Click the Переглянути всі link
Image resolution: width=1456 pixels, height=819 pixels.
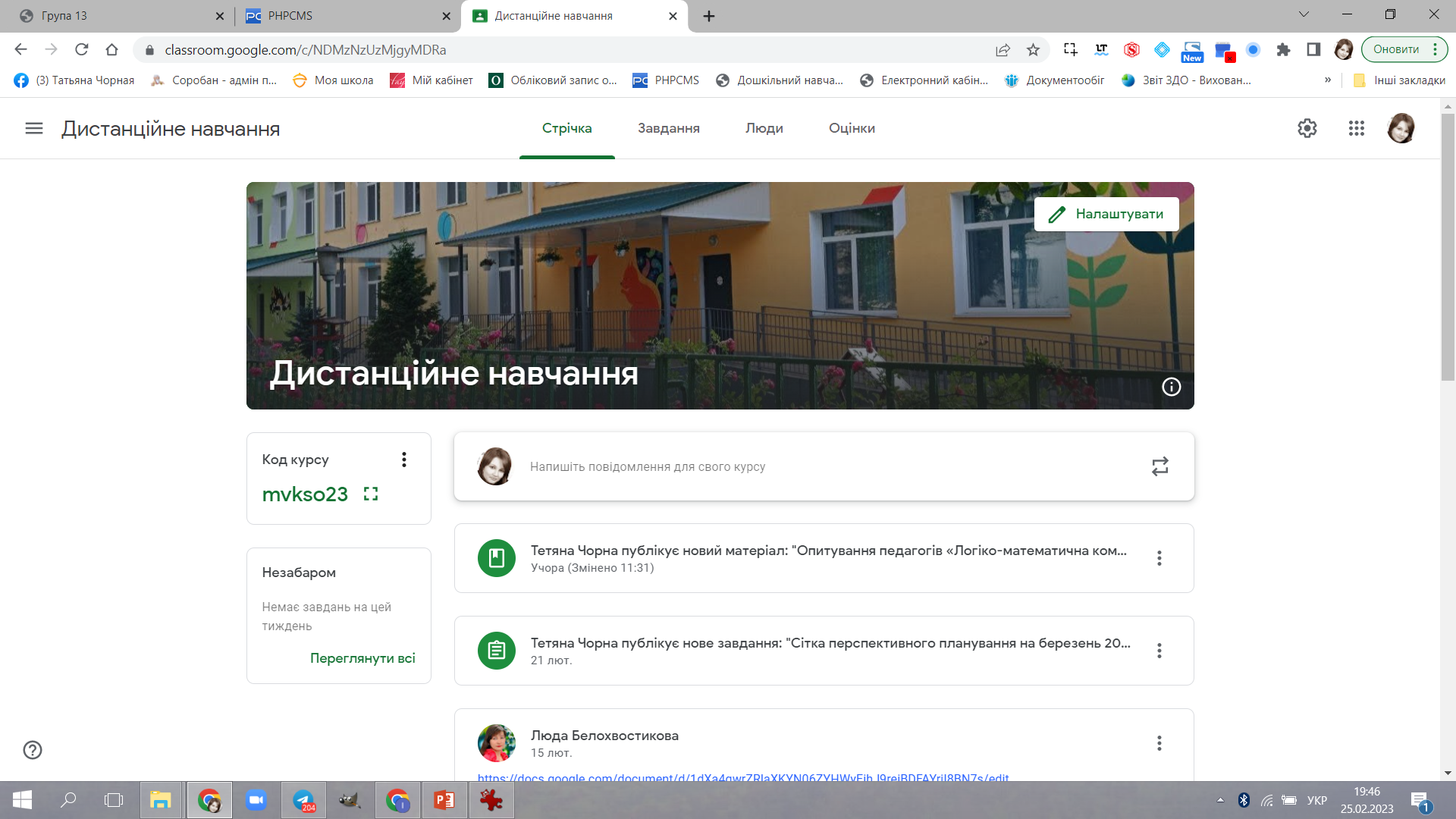coord(362,658)
